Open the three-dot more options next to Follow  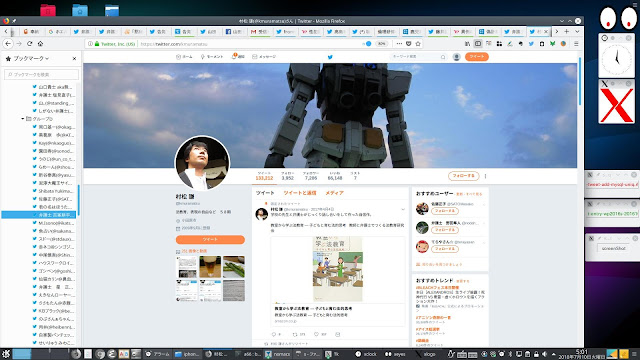click(x=485, y=176)
